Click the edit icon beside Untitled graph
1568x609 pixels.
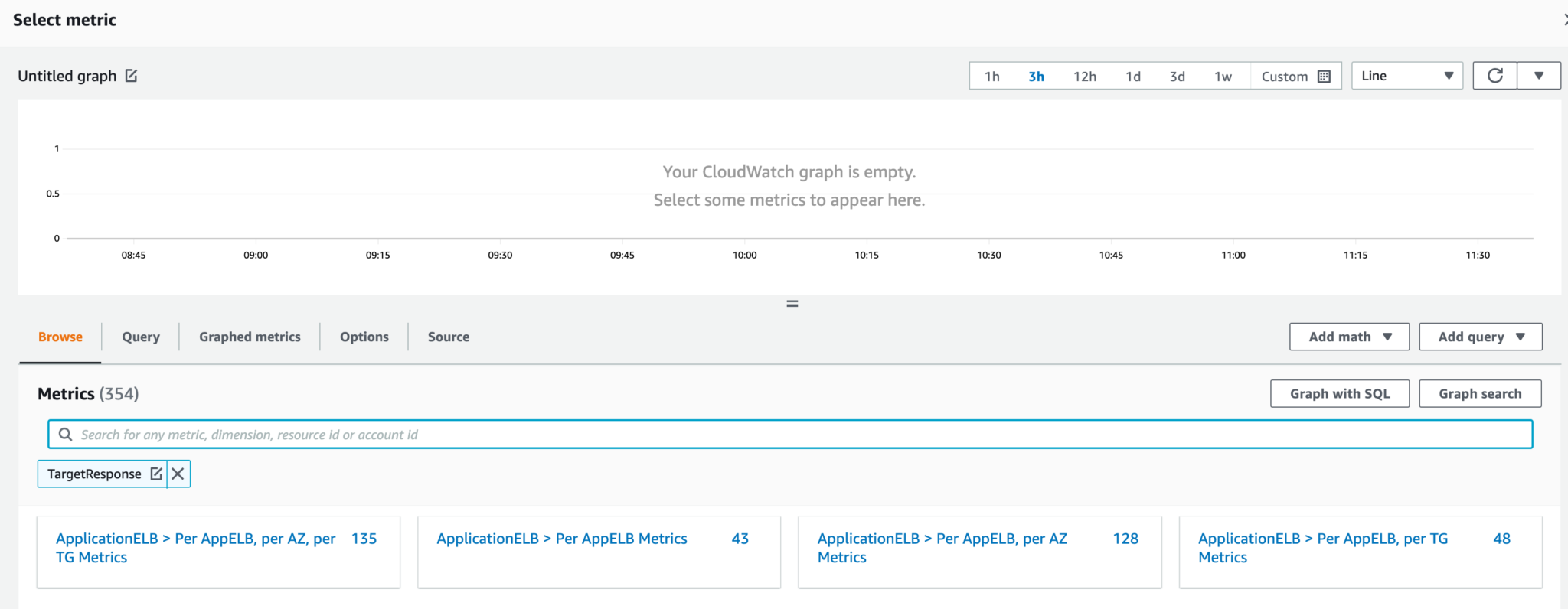click(x=131, y=76)
